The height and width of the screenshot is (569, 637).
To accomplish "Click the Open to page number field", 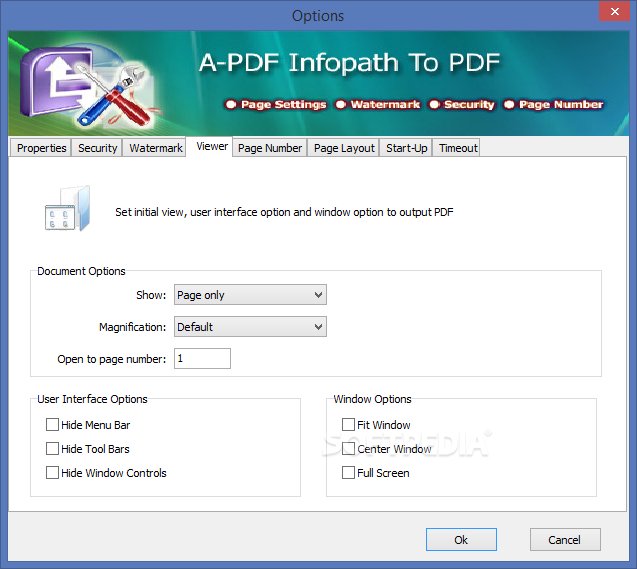I will (202, 359).
